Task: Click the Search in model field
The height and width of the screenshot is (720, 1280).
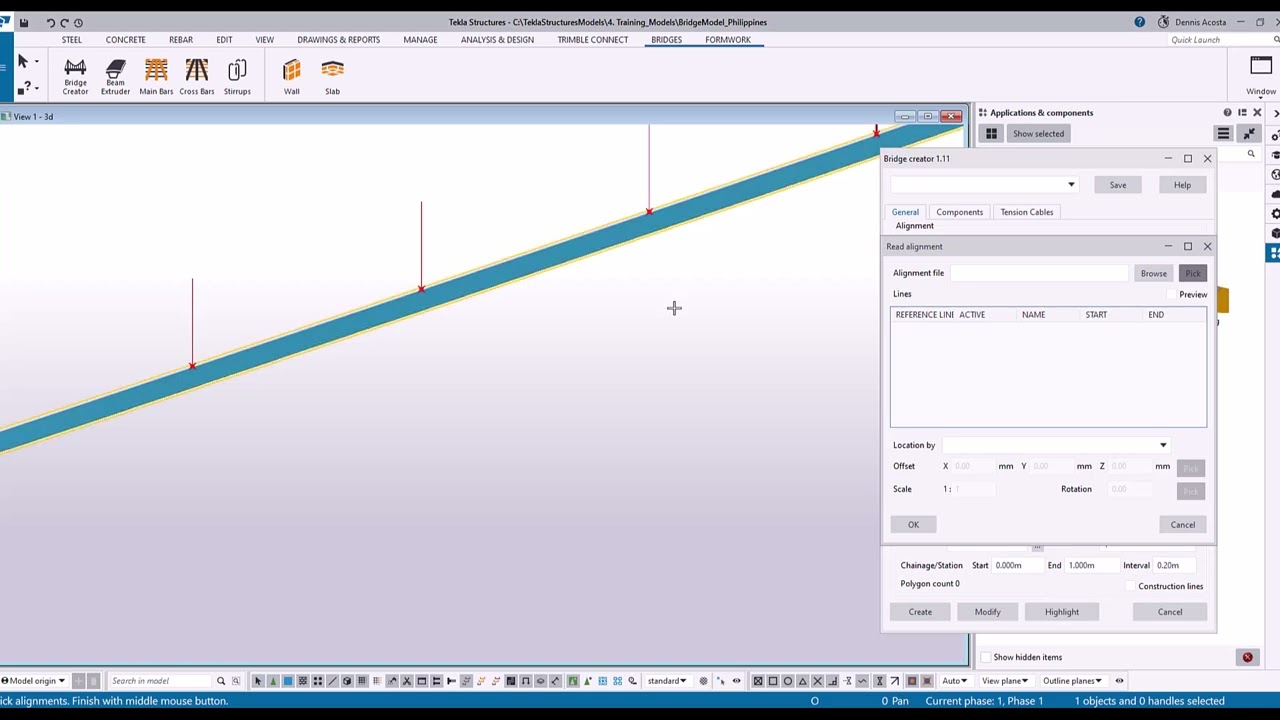Action: (160, 681)
